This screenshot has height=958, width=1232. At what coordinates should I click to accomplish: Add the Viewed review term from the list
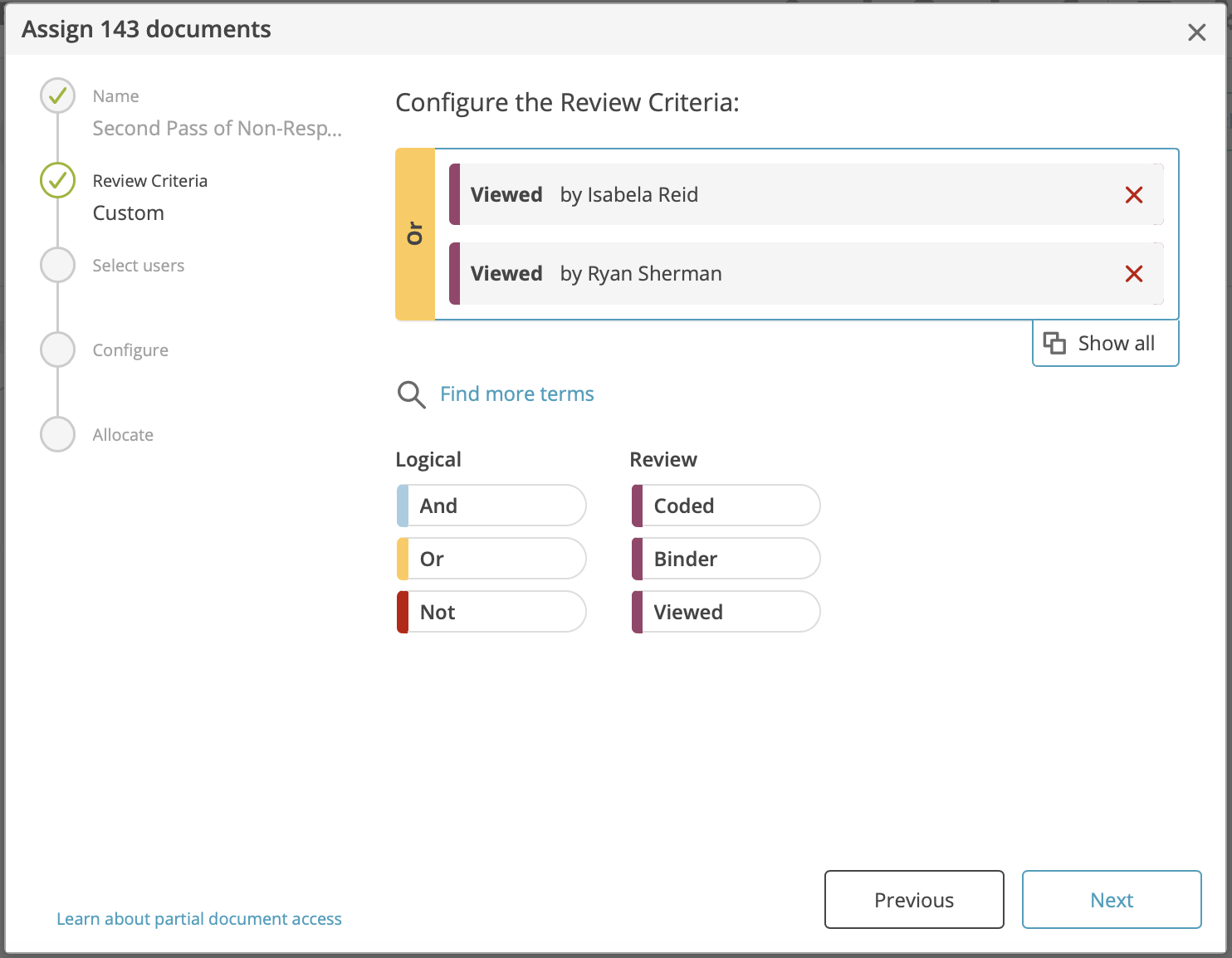click(x=726, y=612)
